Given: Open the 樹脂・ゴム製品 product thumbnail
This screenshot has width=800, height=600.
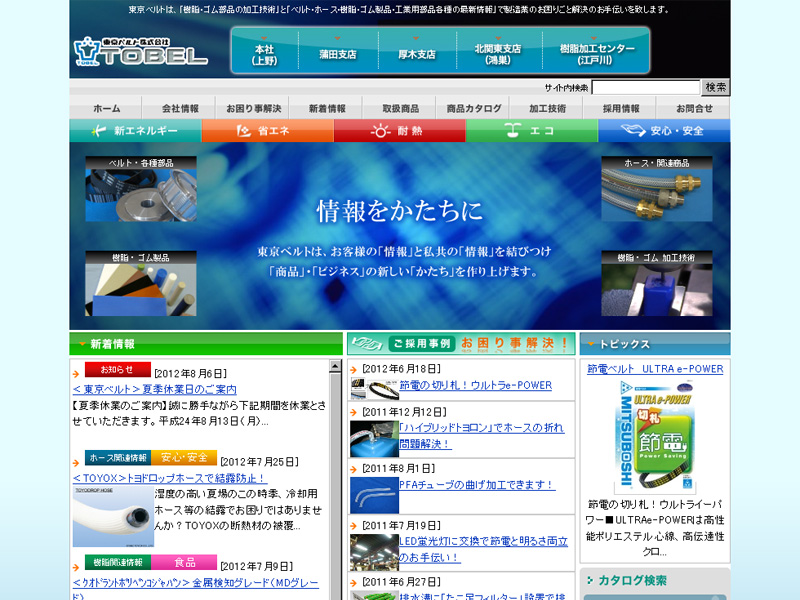Looking at the screenshot, I should pyautogui.click(x=141, y=283).
